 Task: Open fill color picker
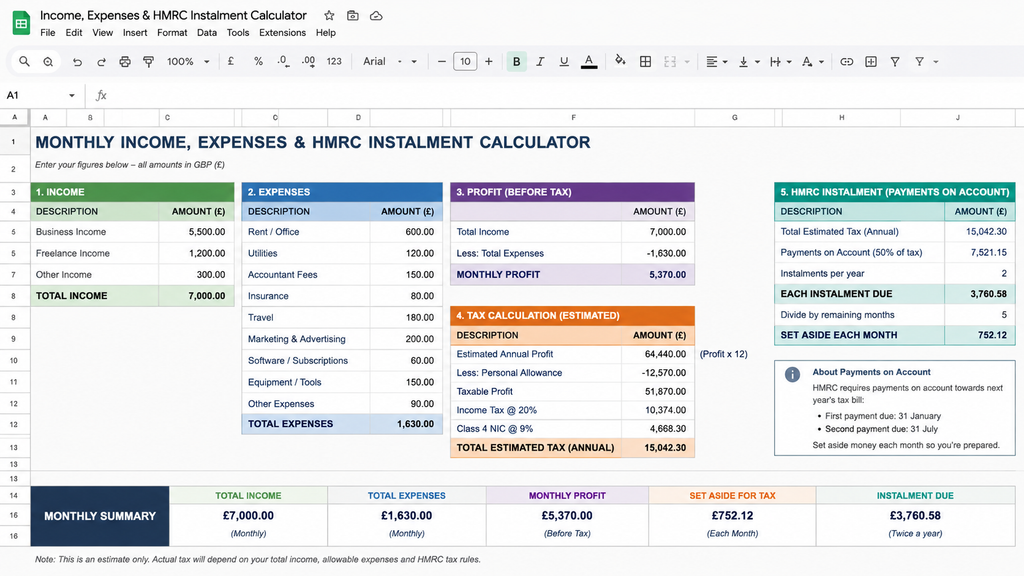(x=620, y=61)
